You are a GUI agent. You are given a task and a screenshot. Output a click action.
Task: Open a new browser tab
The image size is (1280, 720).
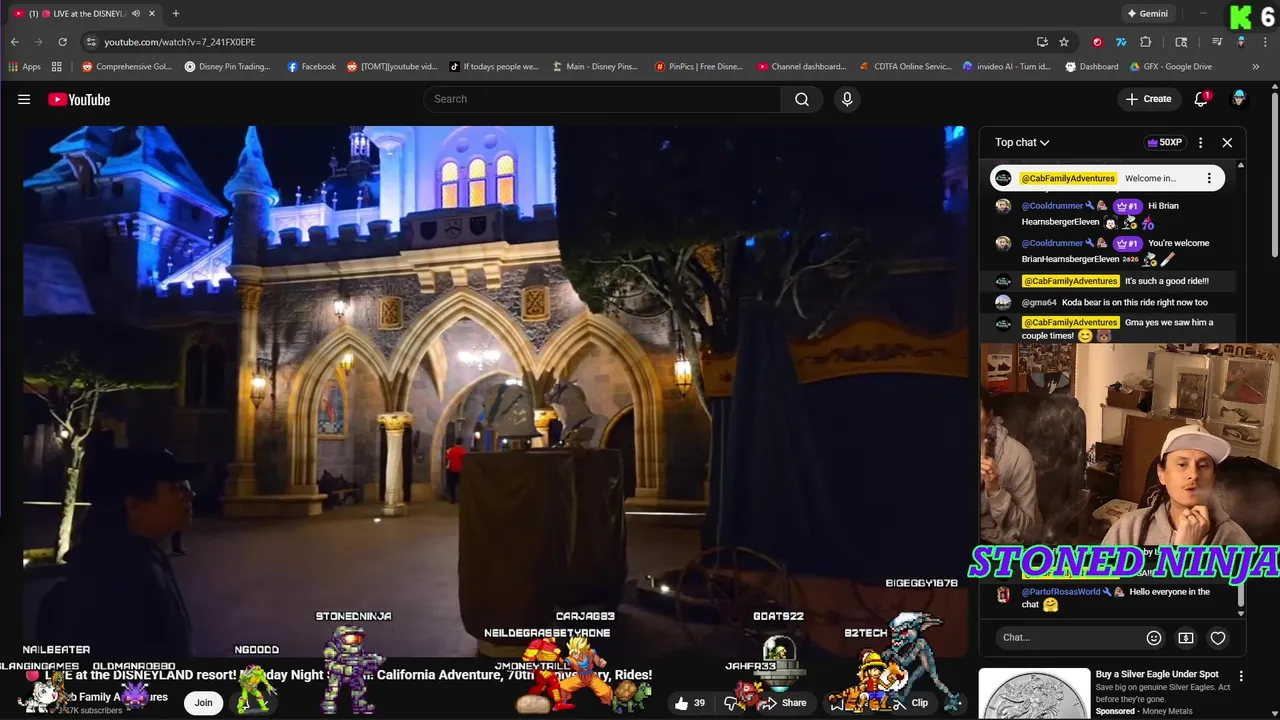tap(176, 13)
